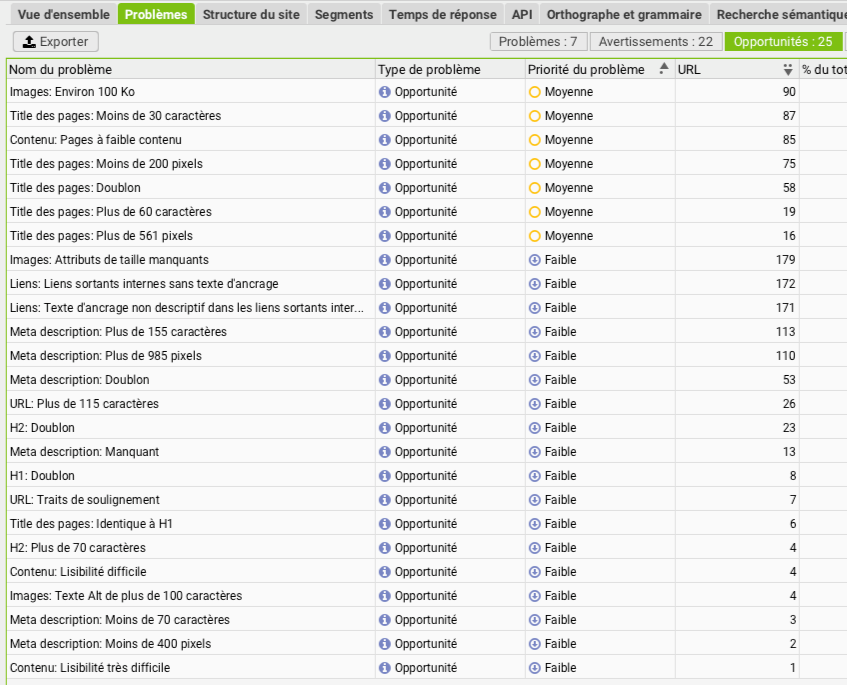This screenshot has width=847, height=685.
Task: Toggle sort arrow on Priorité du problème column
Action: click(664, 69)
